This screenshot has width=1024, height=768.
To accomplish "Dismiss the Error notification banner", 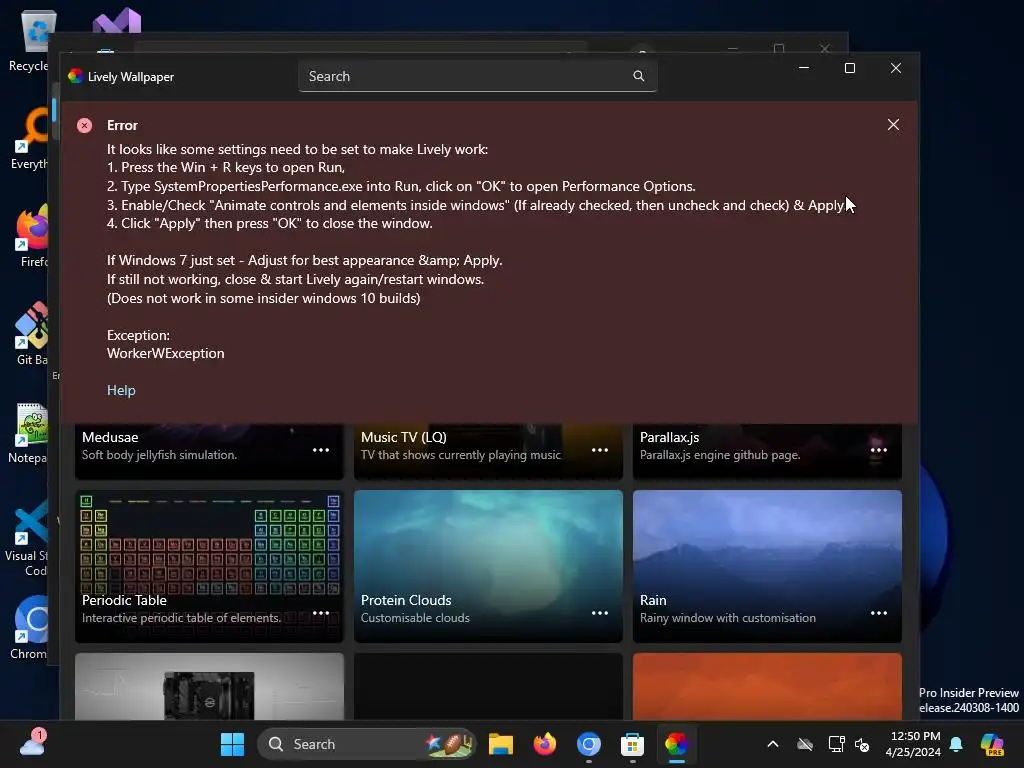I will (893, 125).
